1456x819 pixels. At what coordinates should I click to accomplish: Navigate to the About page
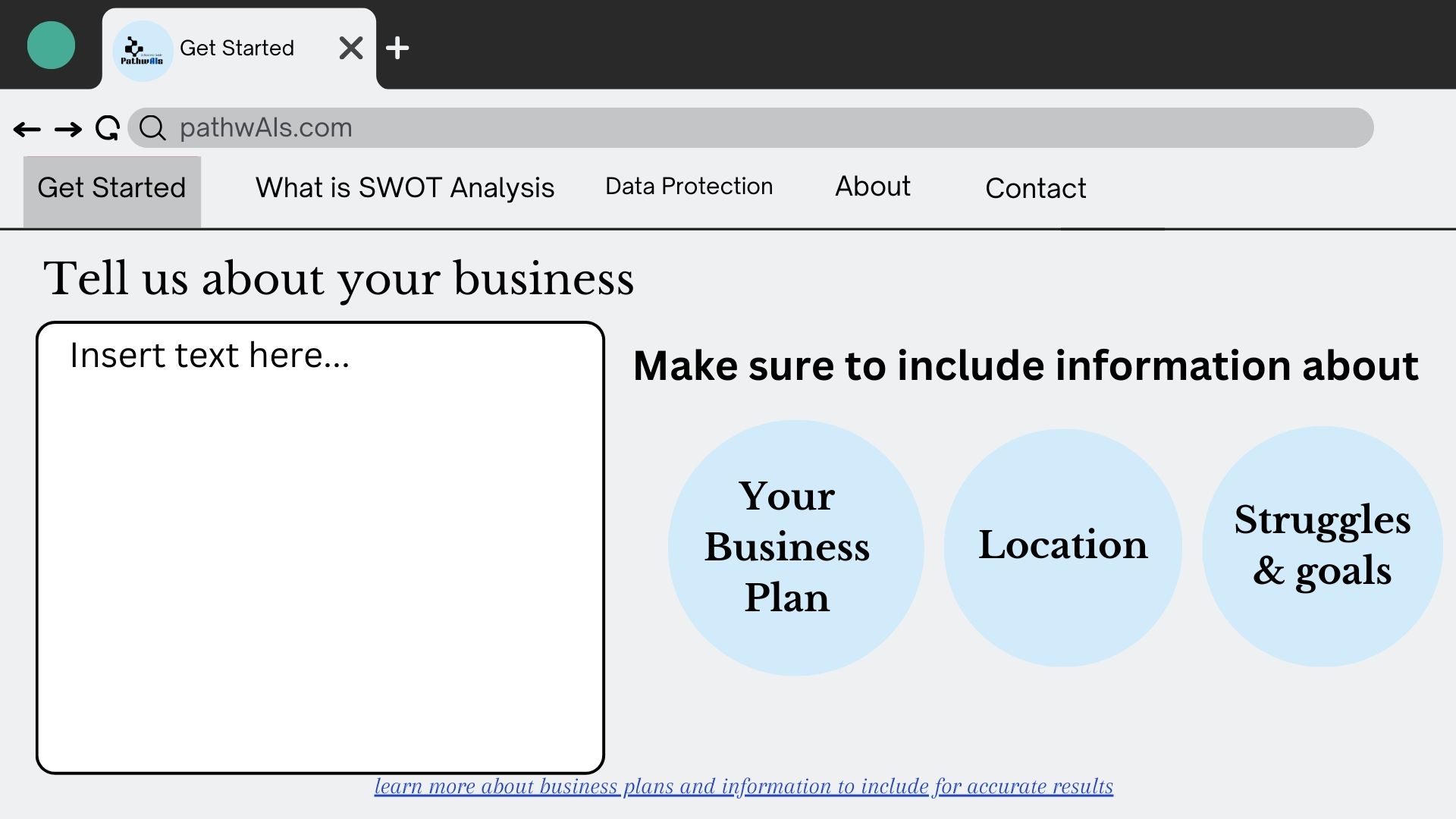pyautogui.click(x=872, y=187)
